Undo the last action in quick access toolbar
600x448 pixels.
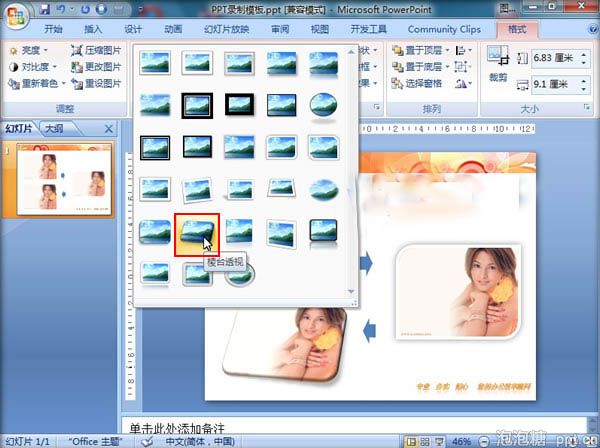[61, 9]
